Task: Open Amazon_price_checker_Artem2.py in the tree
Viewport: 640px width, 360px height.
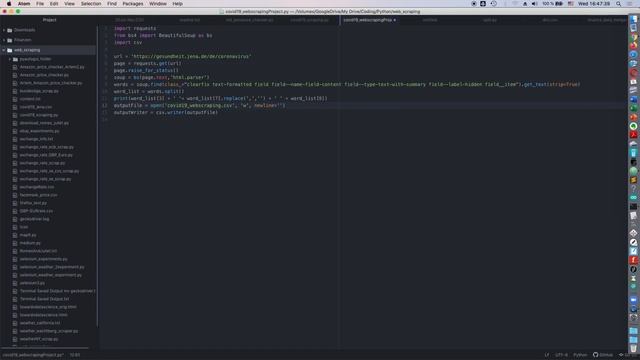Action: (x=52, y=67)
